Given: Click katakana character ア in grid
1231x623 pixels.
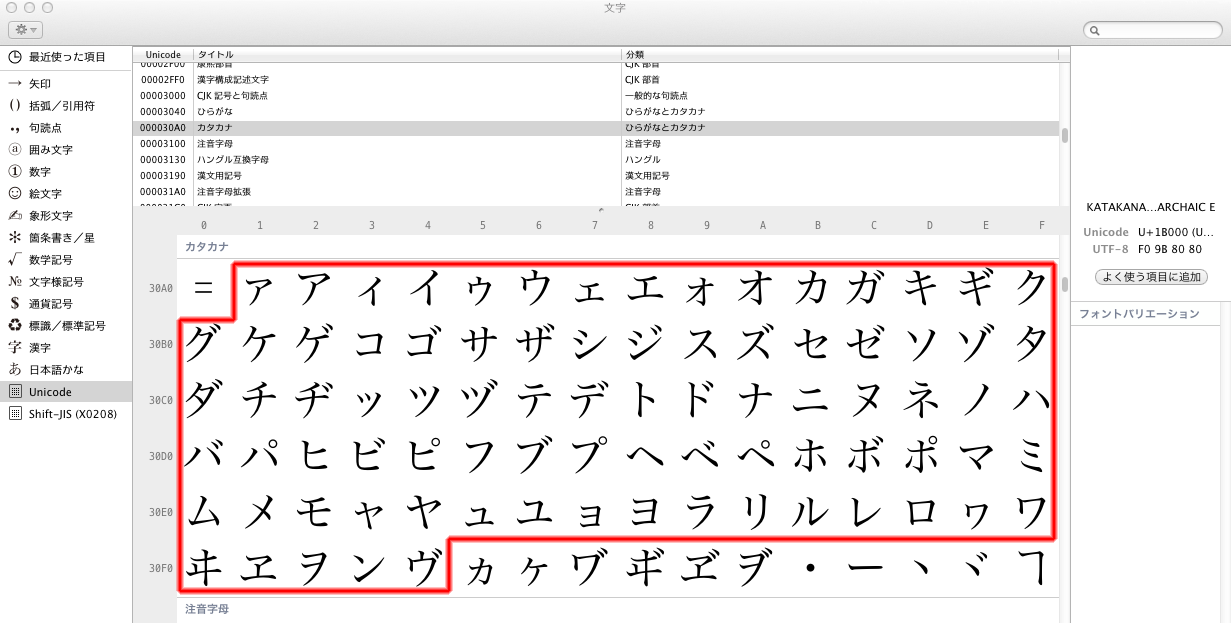Looking at the screenshot, I should coord(315,290).
